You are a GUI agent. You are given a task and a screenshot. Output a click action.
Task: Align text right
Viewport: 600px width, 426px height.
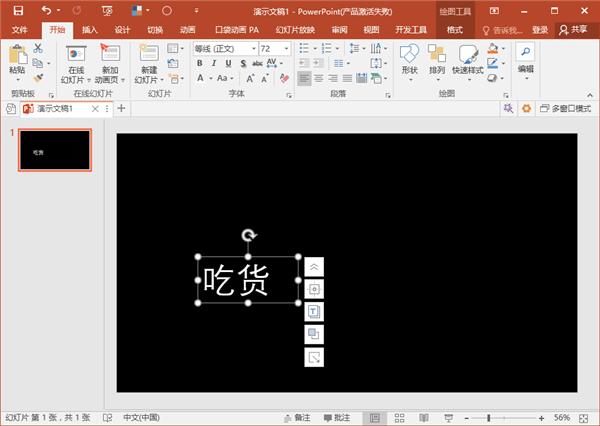coord(333,78)
